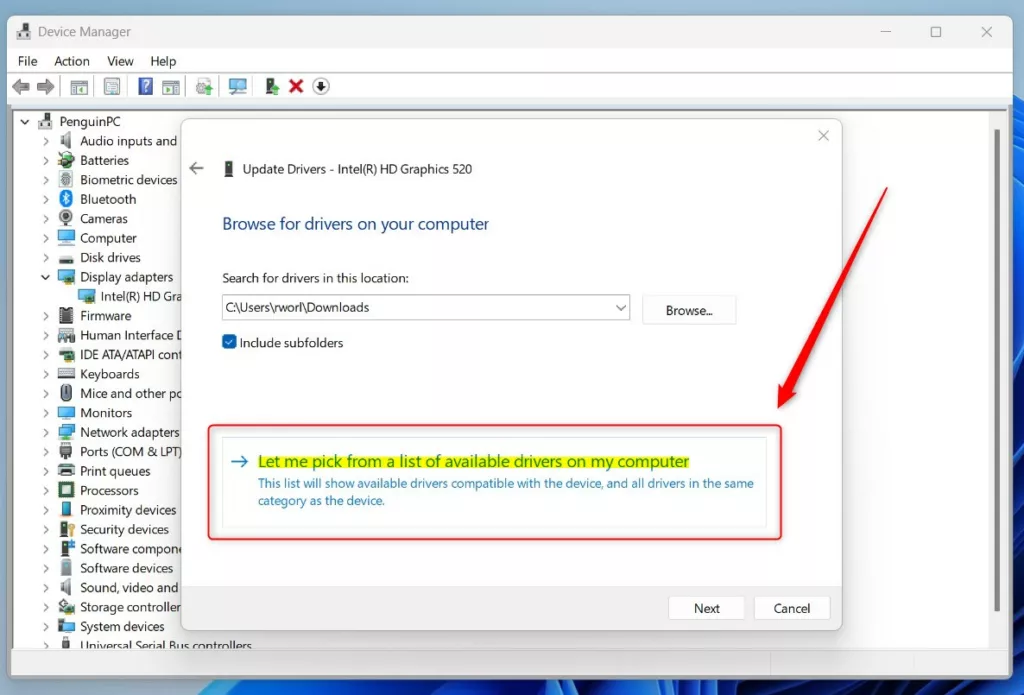Click the Back arrow toolbar icon

(21, 86)
